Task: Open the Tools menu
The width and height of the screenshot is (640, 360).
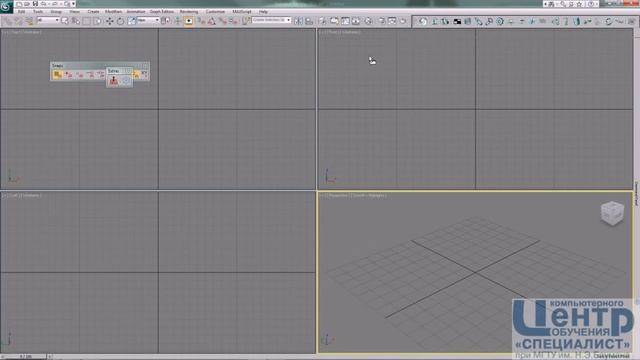Action: 38,11
